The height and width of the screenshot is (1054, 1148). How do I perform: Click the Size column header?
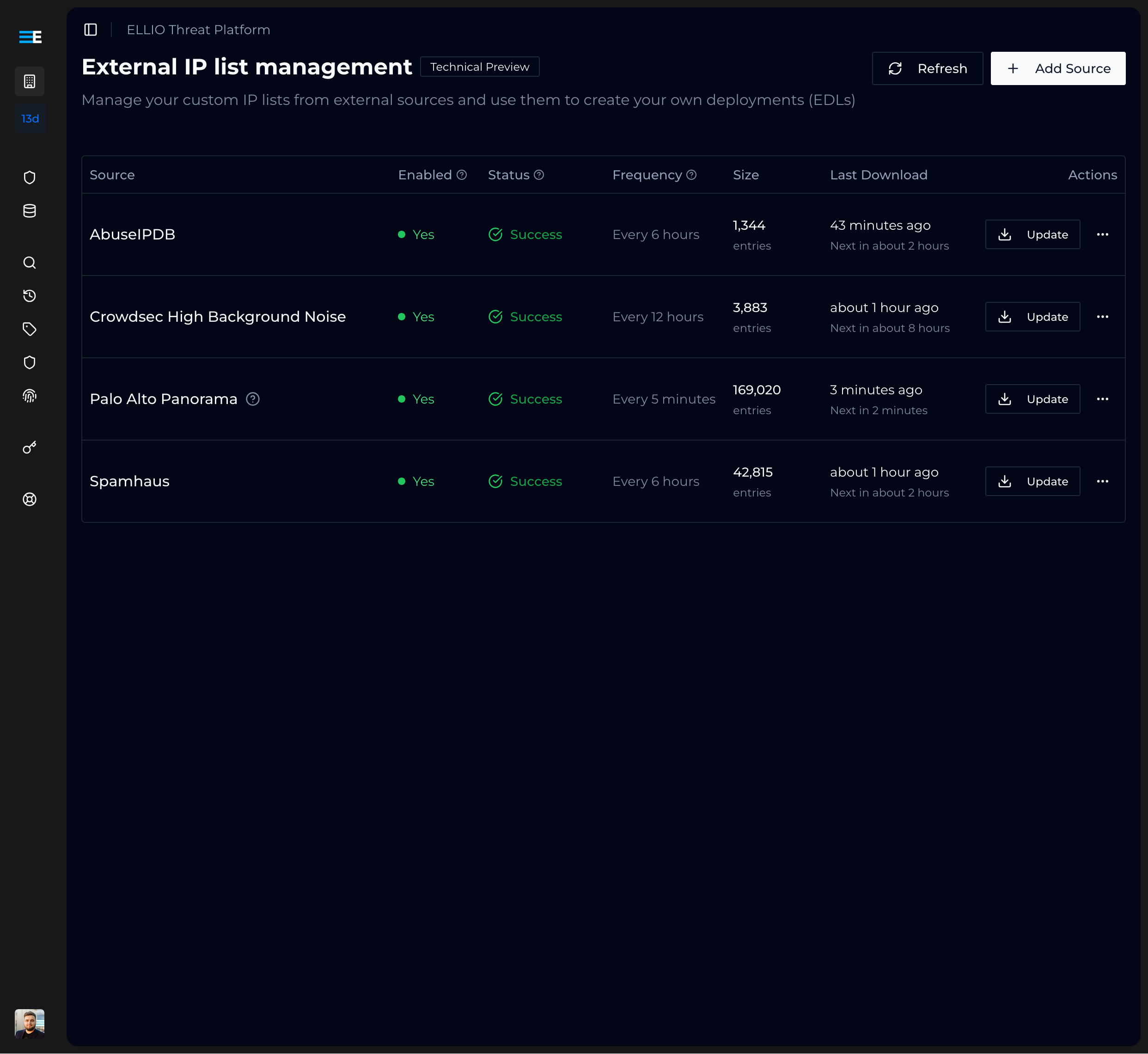pos(746,175)
